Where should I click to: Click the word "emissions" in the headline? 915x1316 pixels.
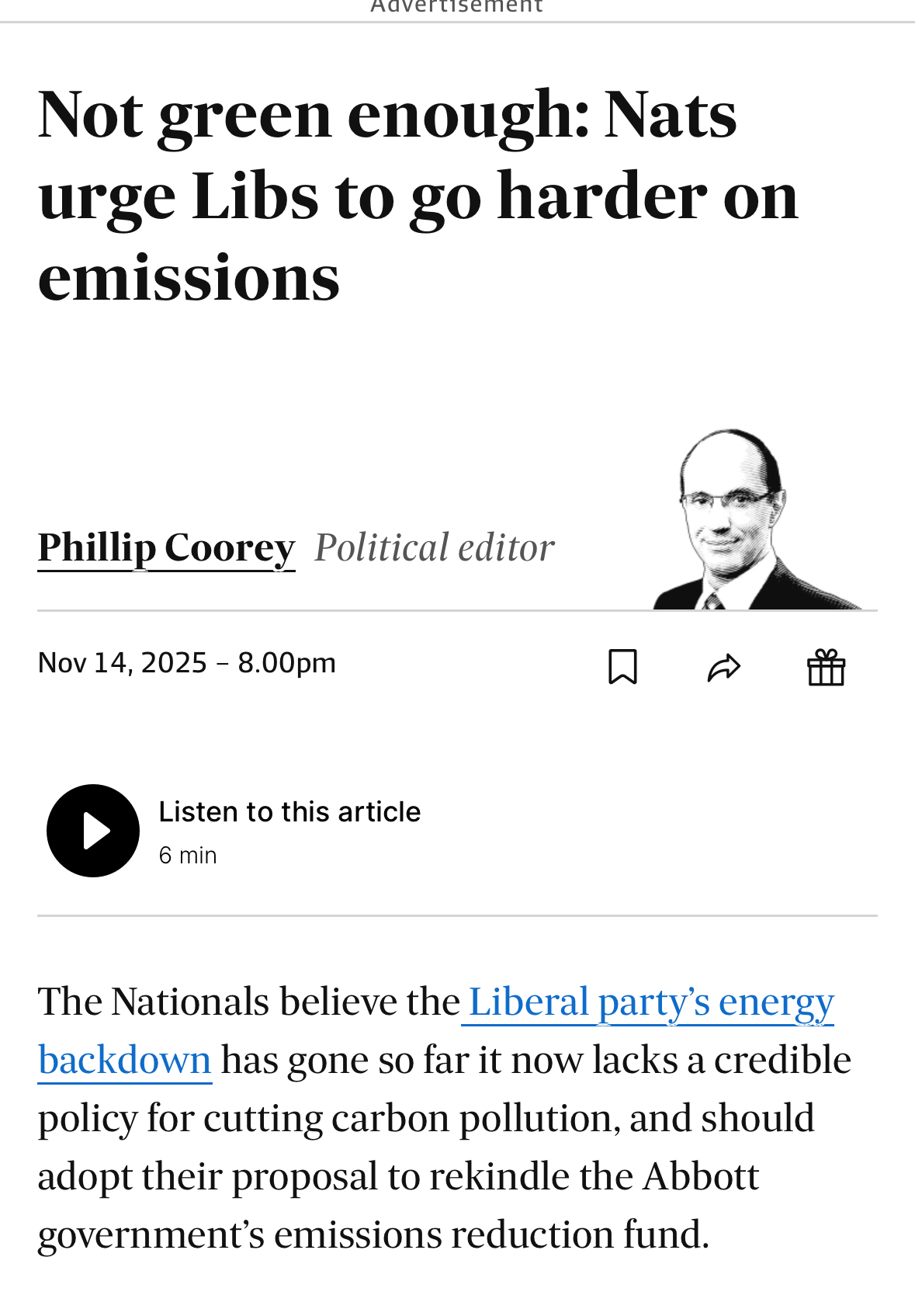click(x=189, y=278)
